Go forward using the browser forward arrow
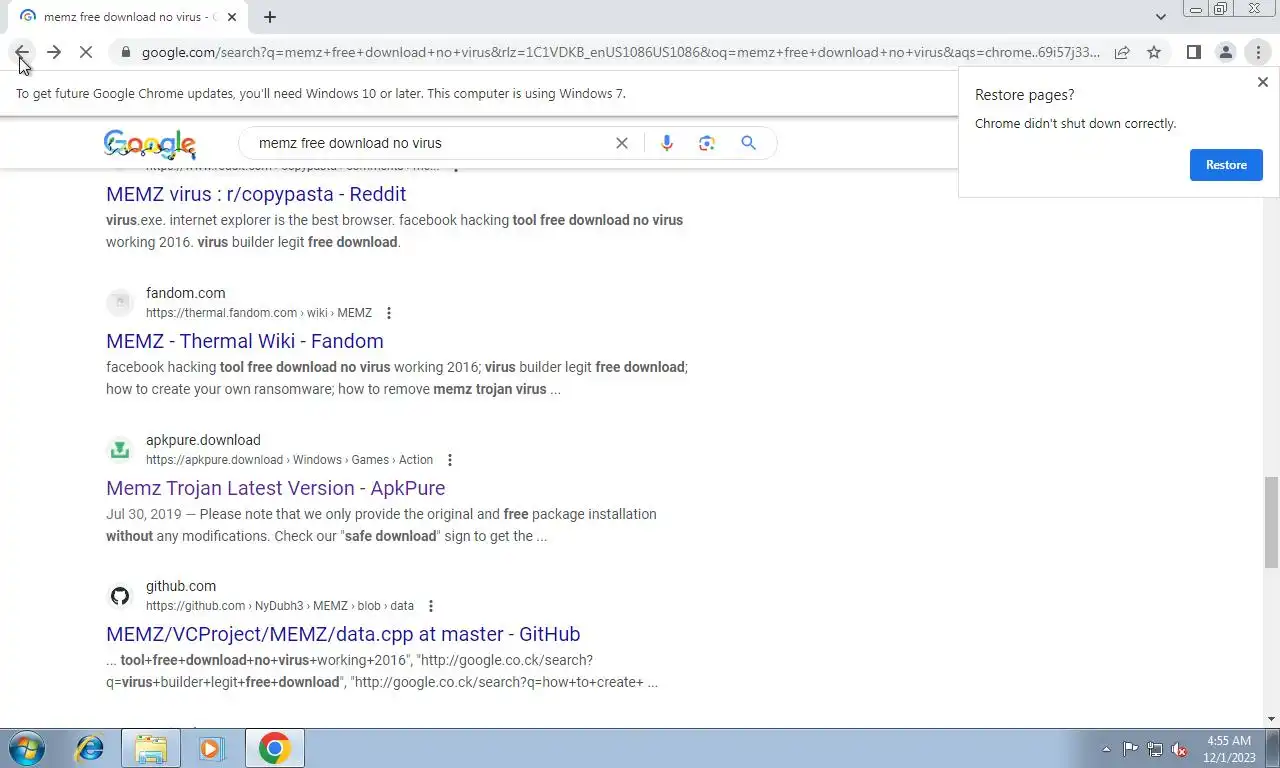1280x768 pixels. [x=54, y=52]
